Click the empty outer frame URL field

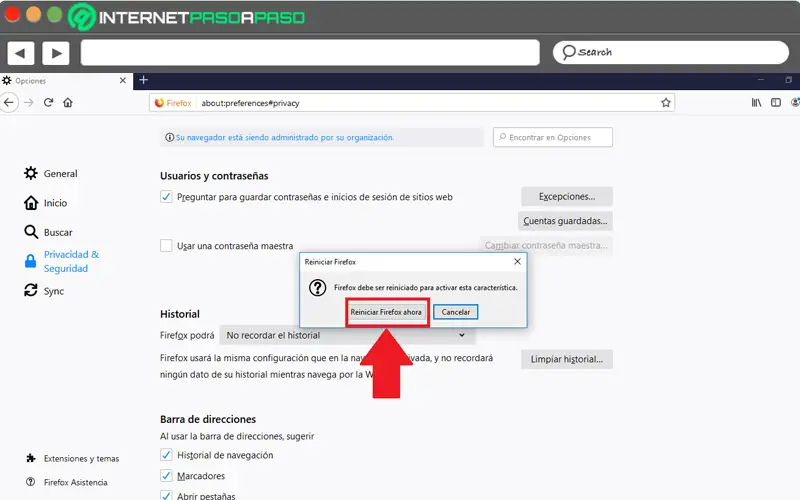click(310, 52)
